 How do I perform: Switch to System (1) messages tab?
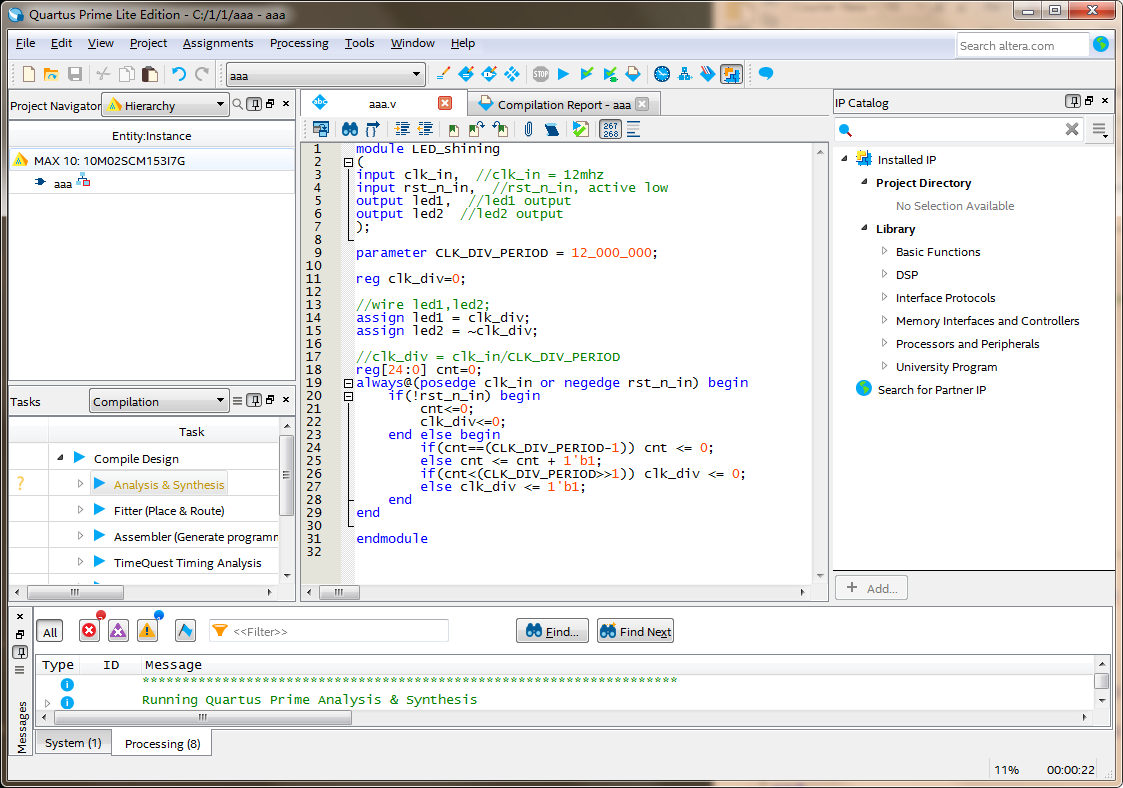pos(73,743)
